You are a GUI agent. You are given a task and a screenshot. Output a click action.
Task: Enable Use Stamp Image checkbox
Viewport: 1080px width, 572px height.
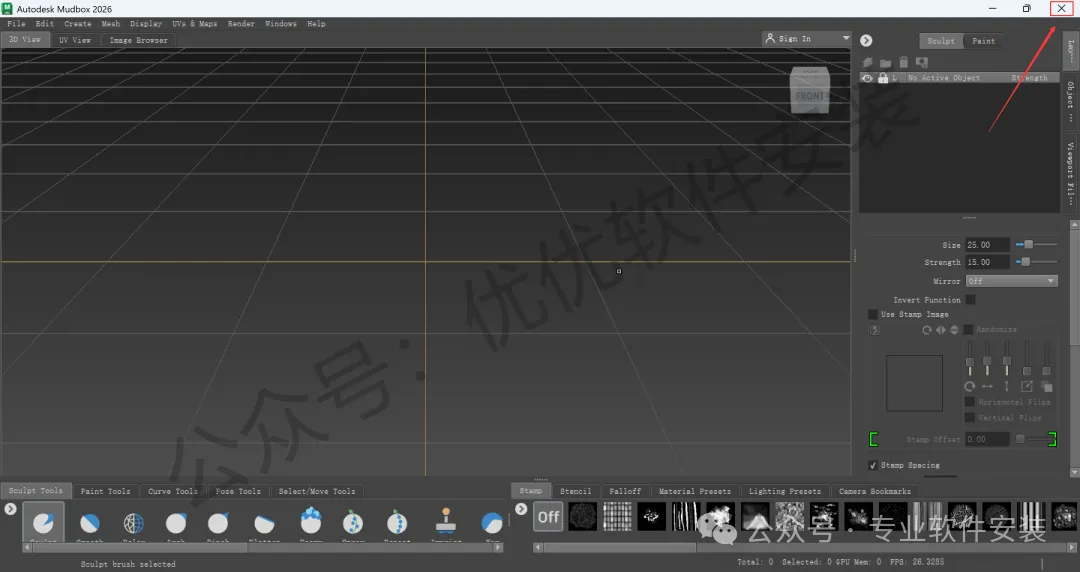[x=873, y=314]
